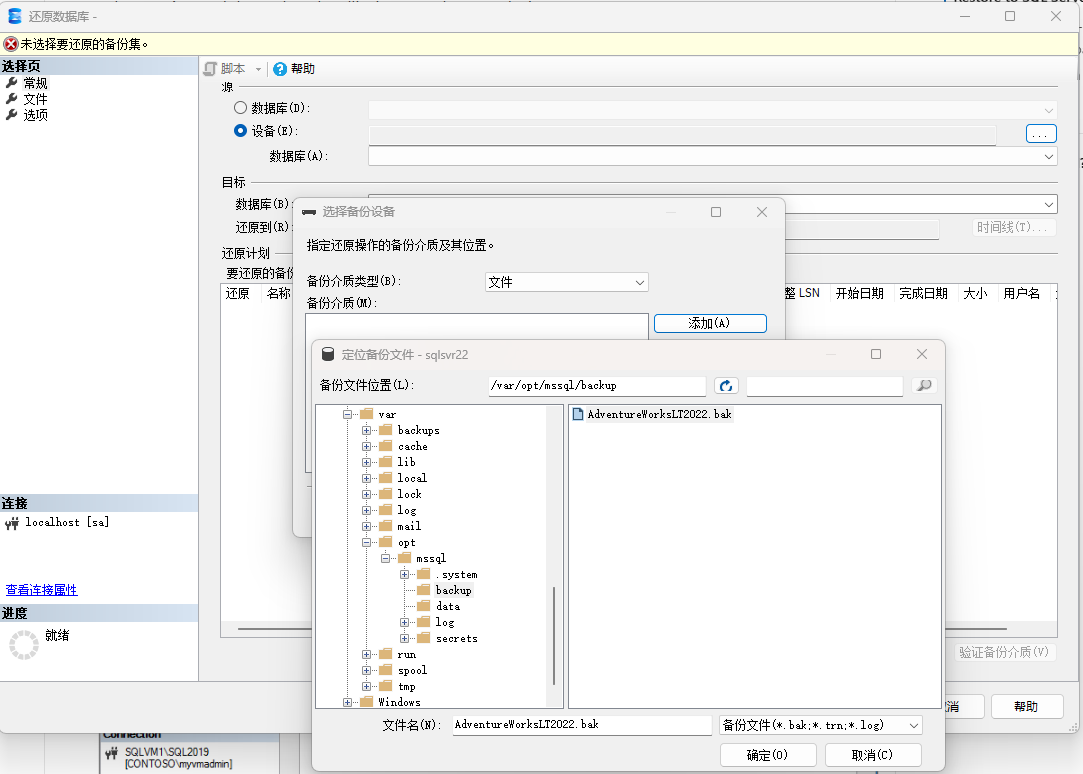Select the mail folder in tree
The height and width of the screenshot is (774, 1083).
tap(408, 526)
